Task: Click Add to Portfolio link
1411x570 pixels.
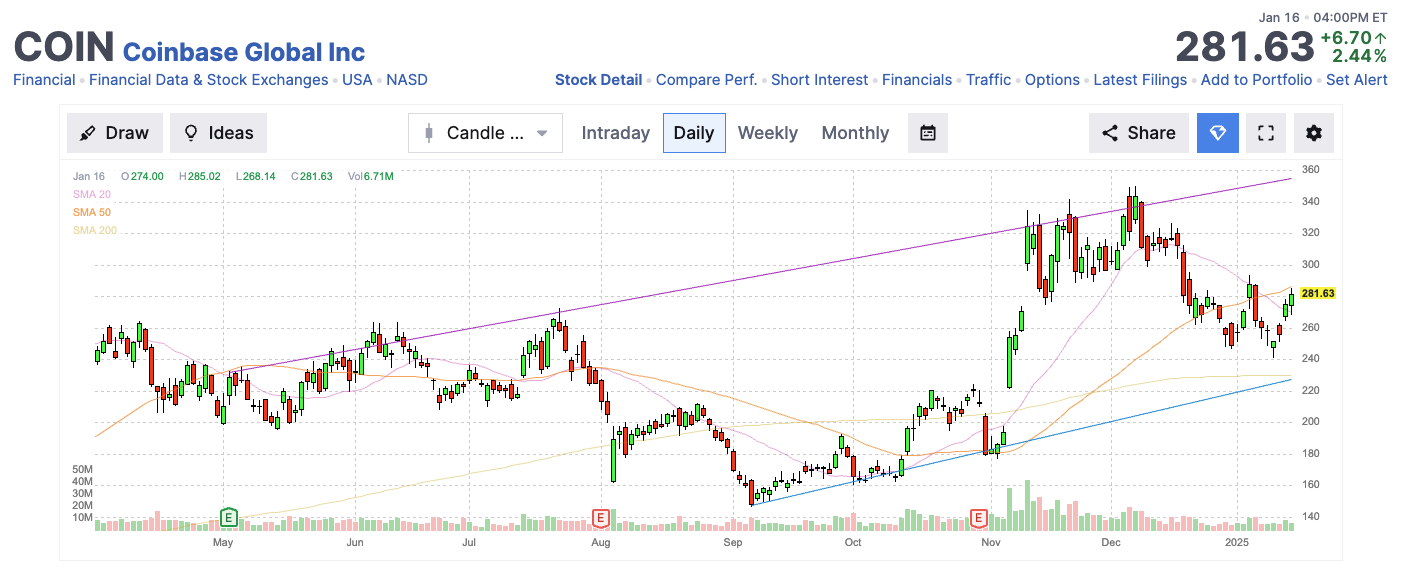Action: tap(1256, 80)
